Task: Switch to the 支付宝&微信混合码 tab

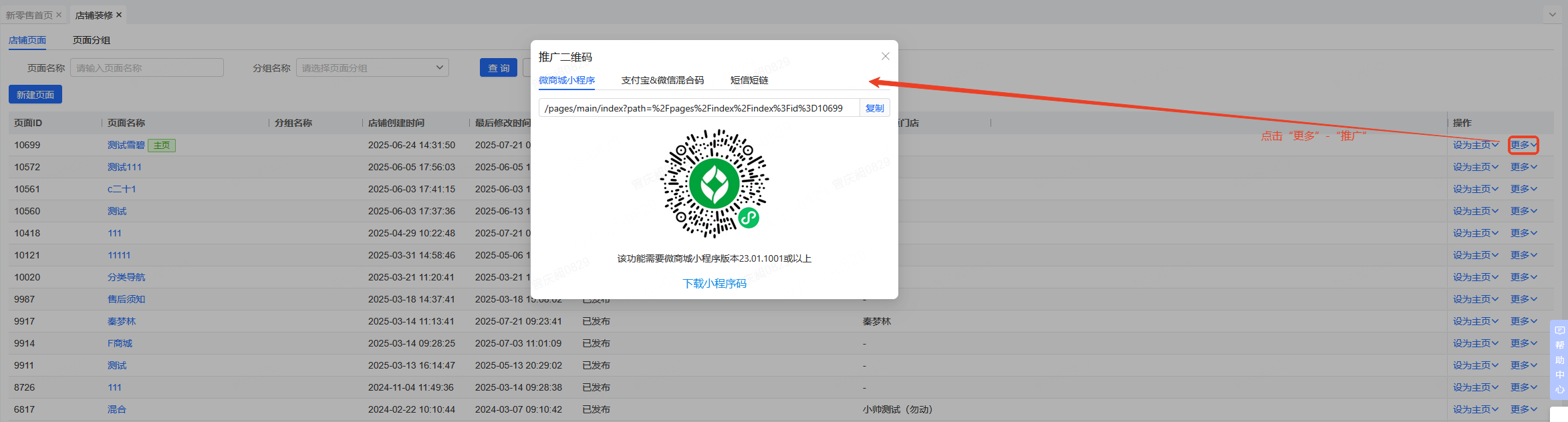Action: (x=662, y=80)
